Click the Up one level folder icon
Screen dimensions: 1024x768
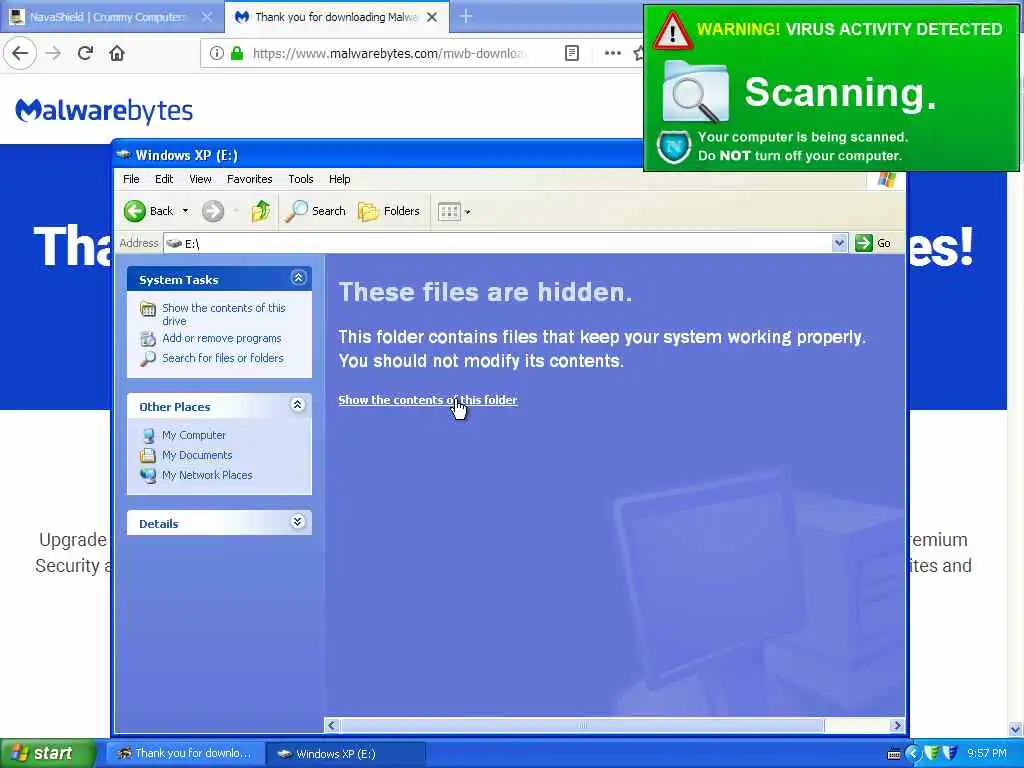coord(261,211)
